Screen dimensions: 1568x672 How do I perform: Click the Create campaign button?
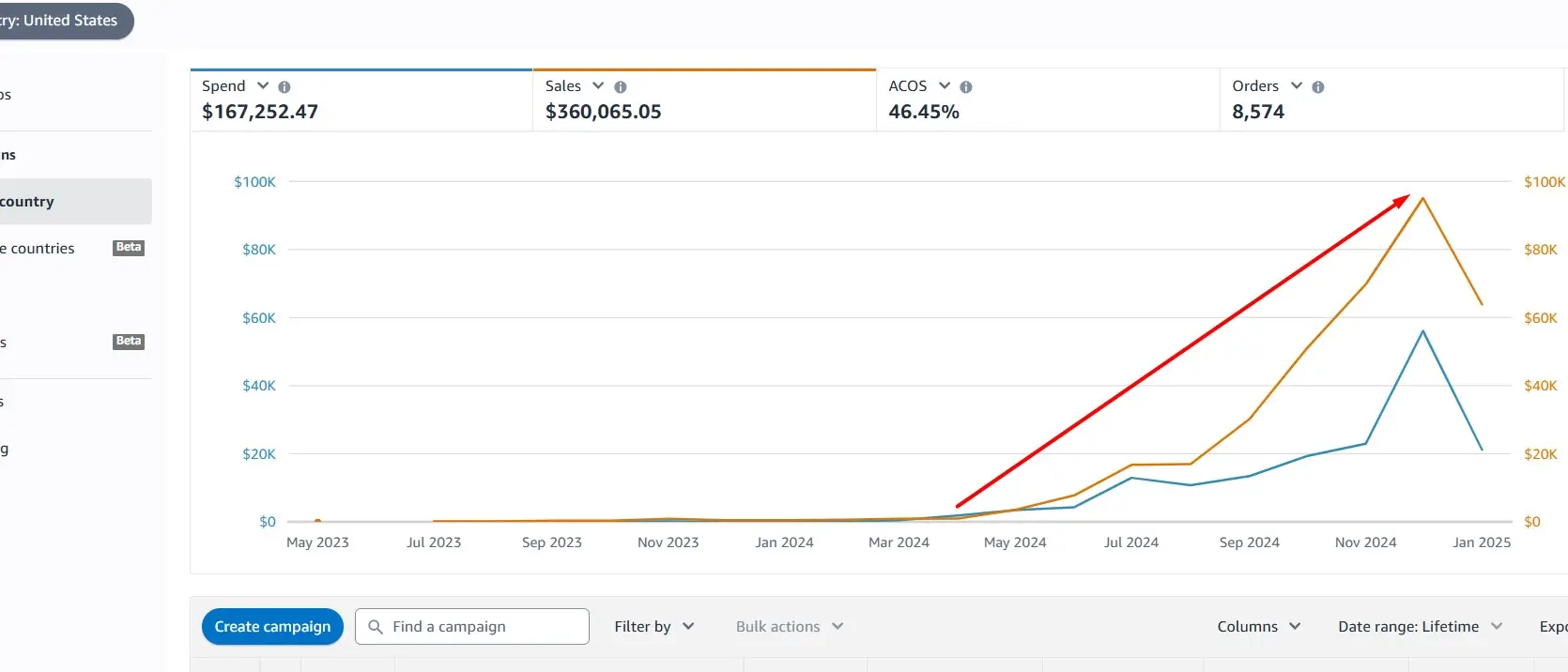pyautogui.click(x=272, y=626)
